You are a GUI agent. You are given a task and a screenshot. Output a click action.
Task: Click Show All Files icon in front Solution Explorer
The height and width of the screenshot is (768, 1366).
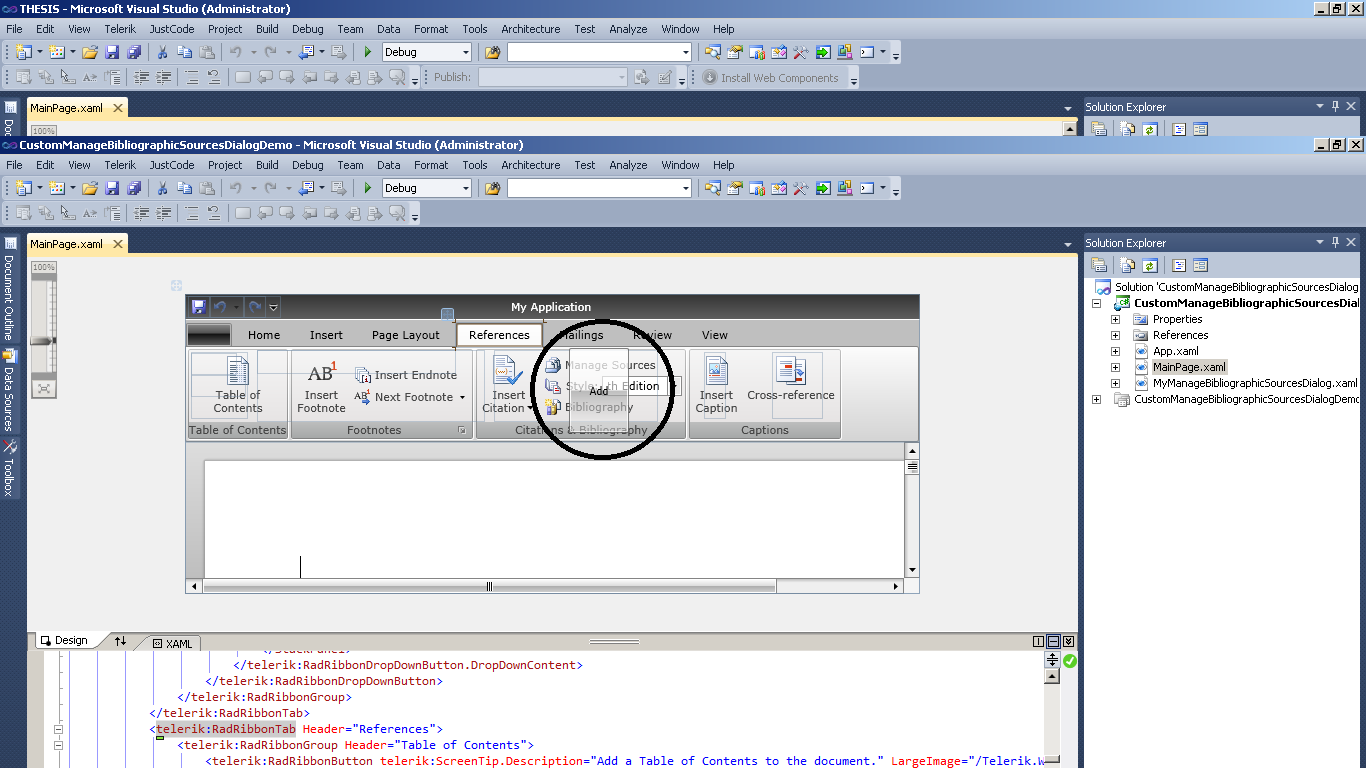(1128, 265)
